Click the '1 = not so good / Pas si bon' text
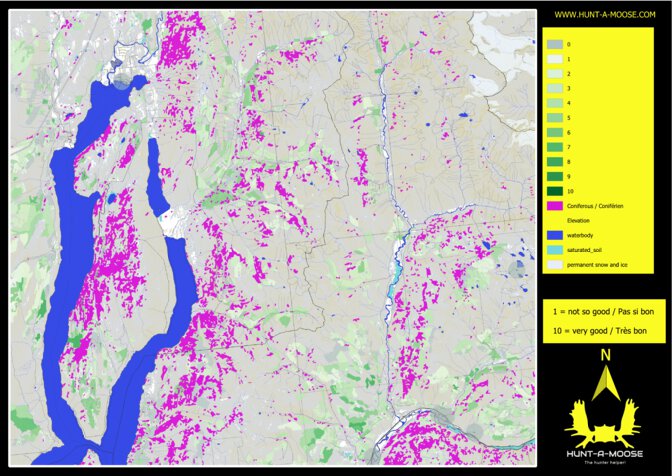 coord(603,312)
